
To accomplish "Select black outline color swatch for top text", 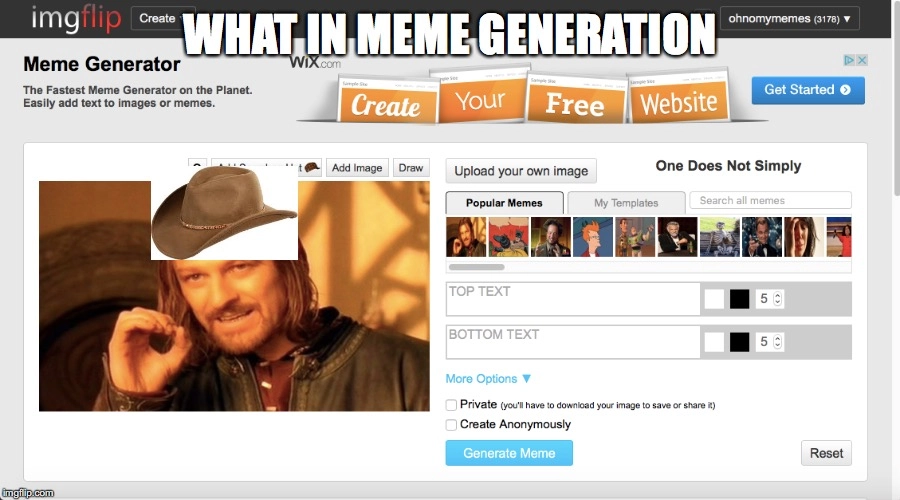I will (739, 299).
